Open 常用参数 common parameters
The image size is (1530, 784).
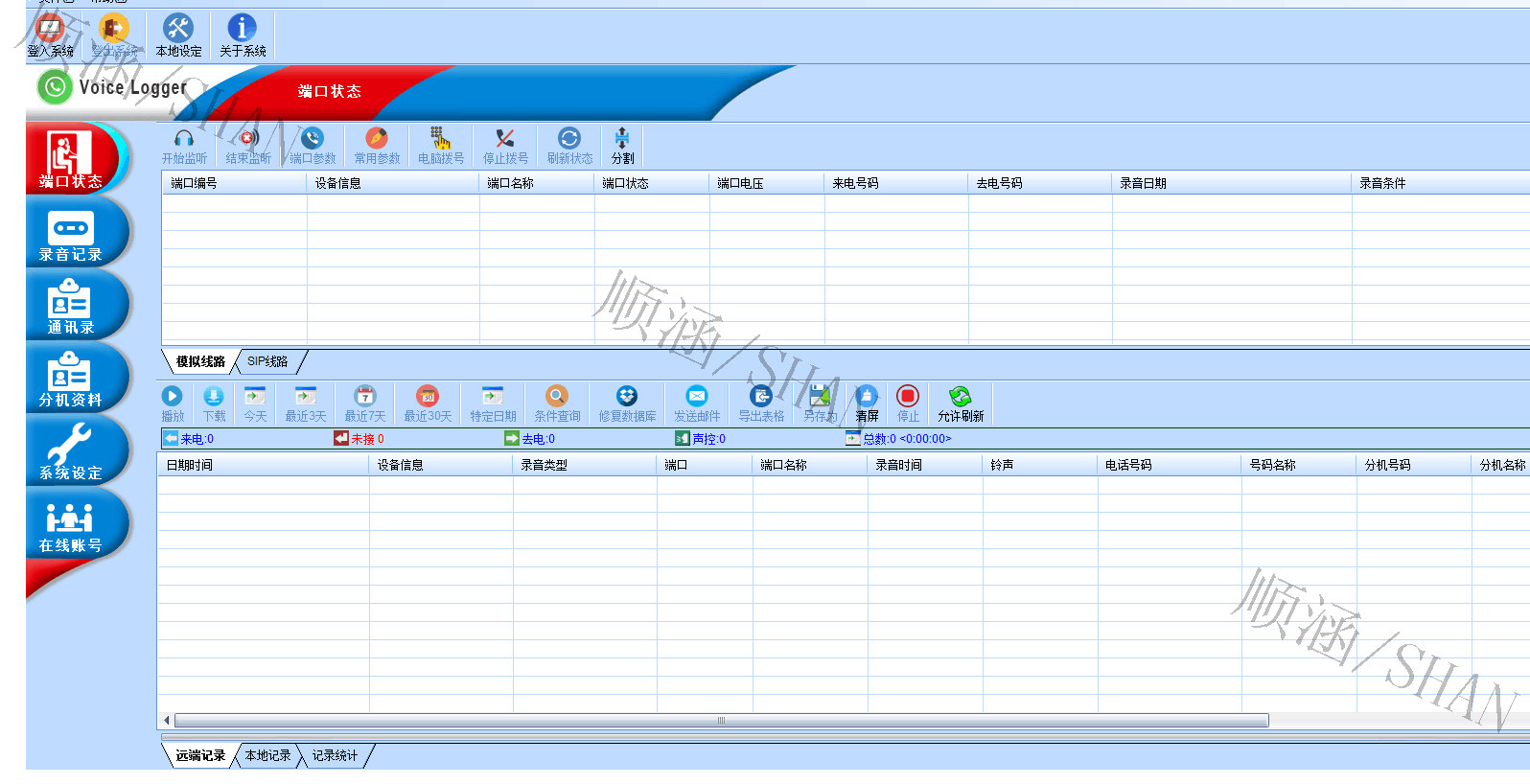(x=377, y=146)
